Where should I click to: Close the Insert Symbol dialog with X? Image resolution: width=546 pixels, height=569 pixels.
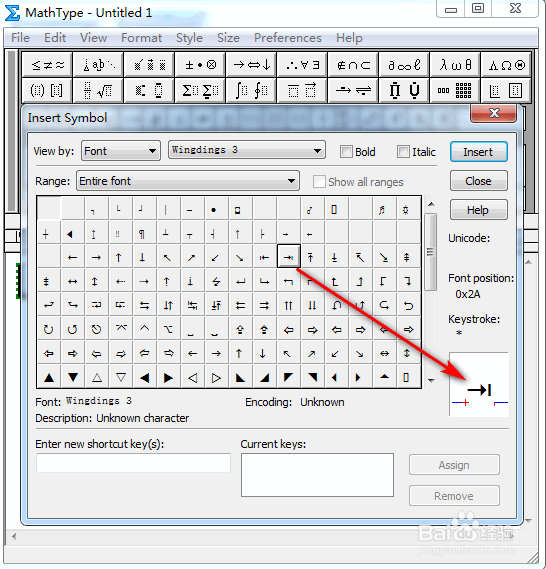point(493,113)
